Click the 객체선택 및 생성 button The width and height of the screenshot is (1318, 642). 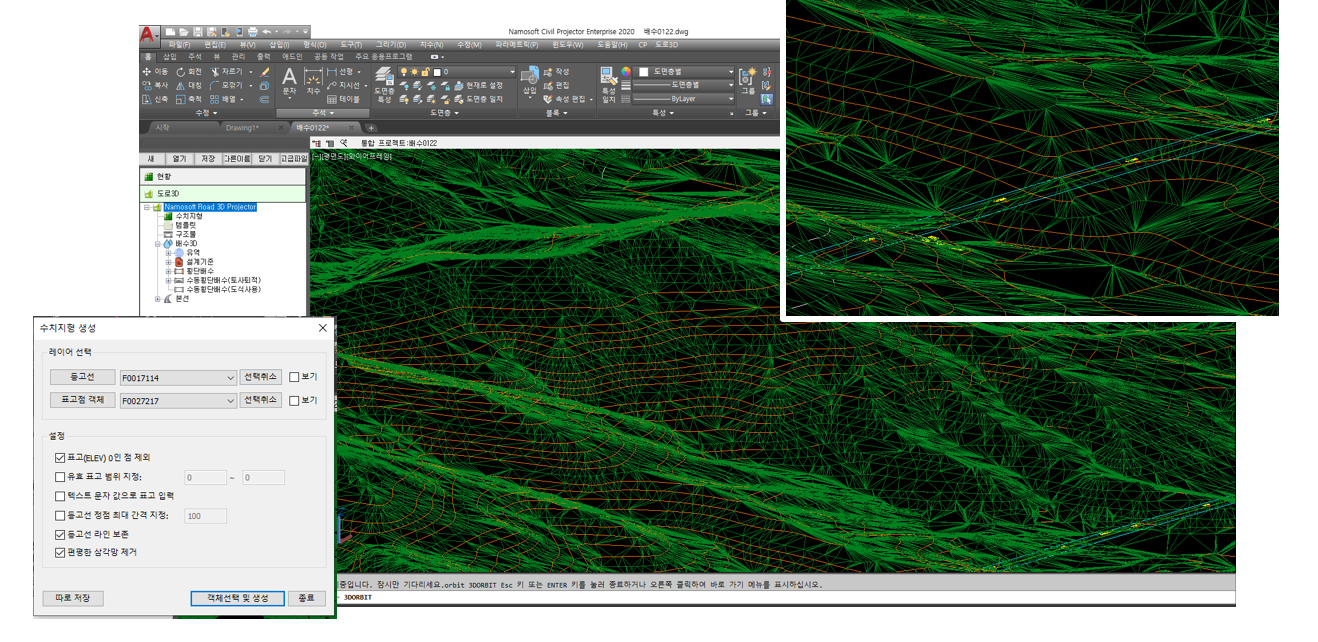[x=237, y=598]
